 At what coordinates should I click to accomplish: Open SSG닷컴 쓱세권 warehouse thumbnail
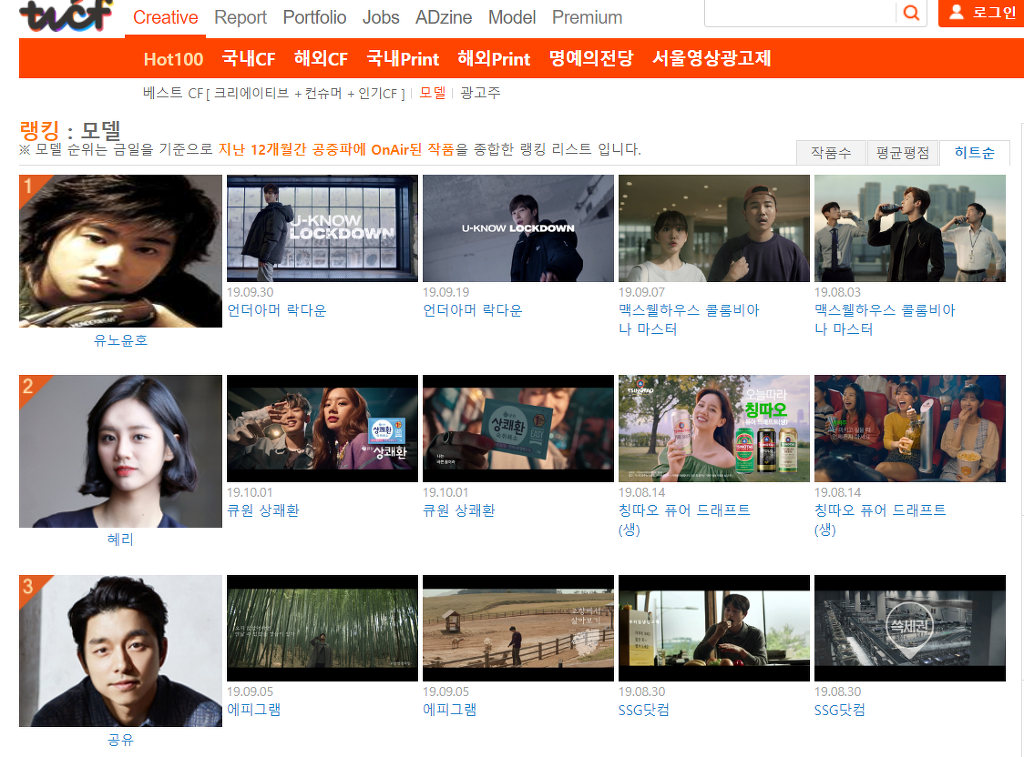910,628
